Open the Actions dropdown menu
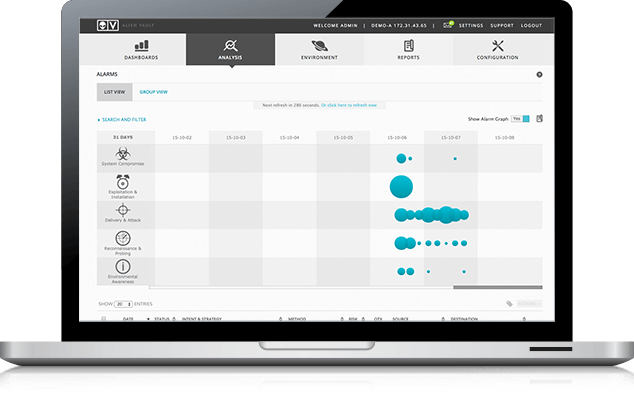 (529, 304)
